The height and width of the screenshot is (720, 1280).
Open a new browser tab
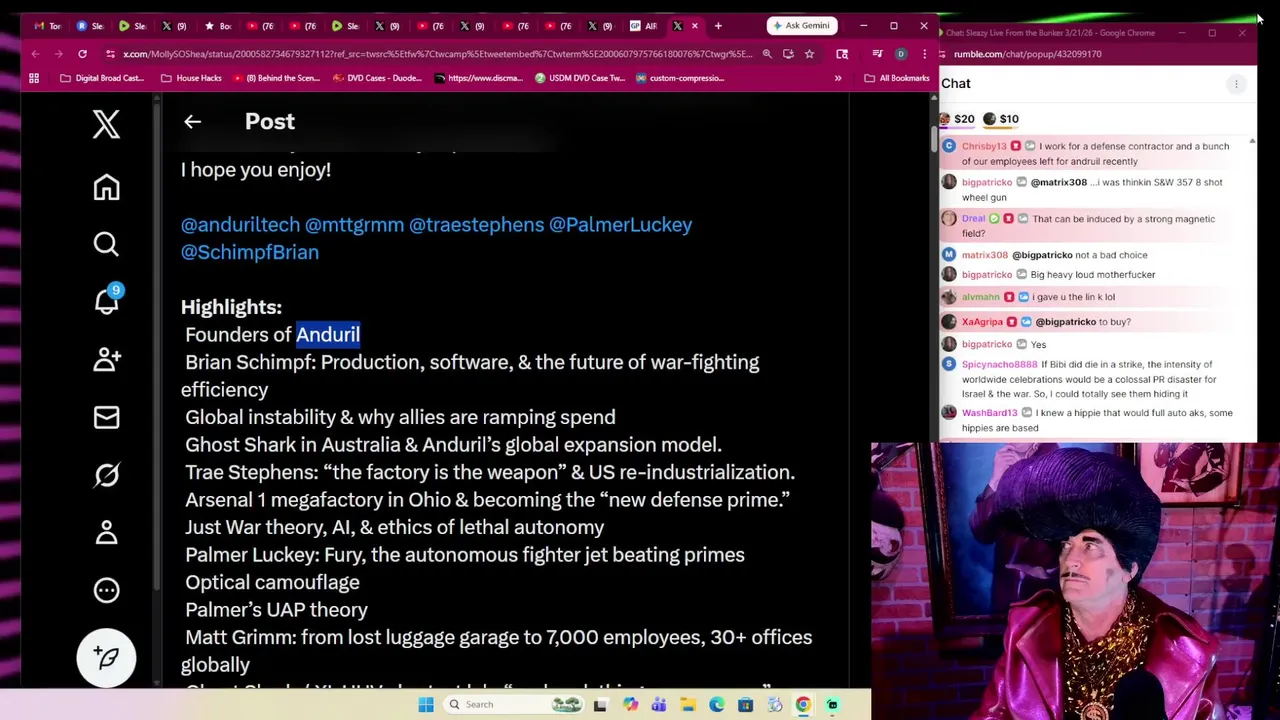coord(718,26)
